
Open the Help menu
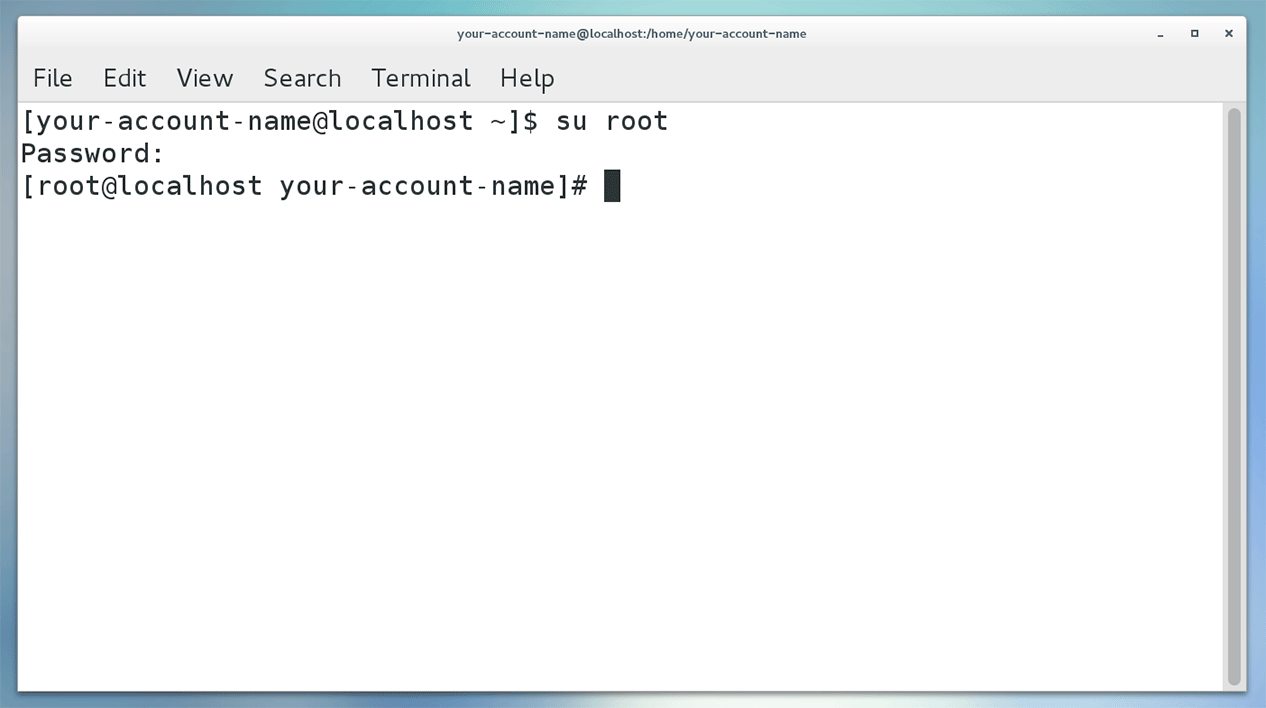[527, 78]
